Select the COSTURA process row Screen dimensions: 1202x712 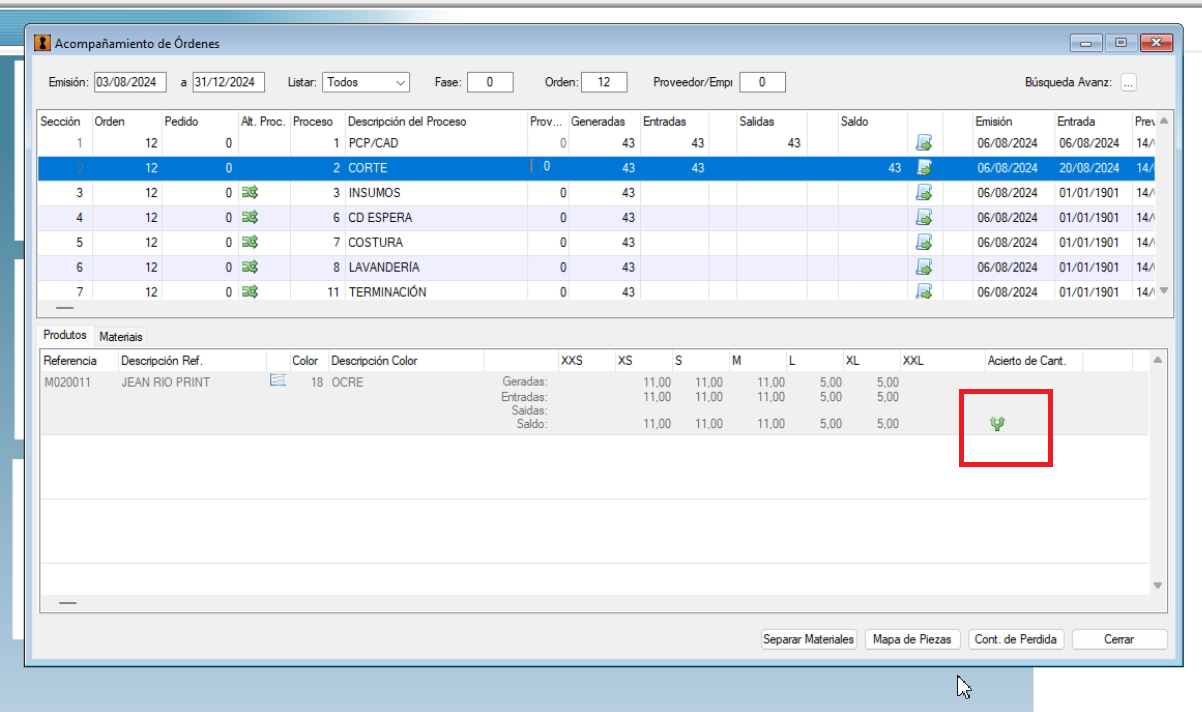click(x=596, y=242)
